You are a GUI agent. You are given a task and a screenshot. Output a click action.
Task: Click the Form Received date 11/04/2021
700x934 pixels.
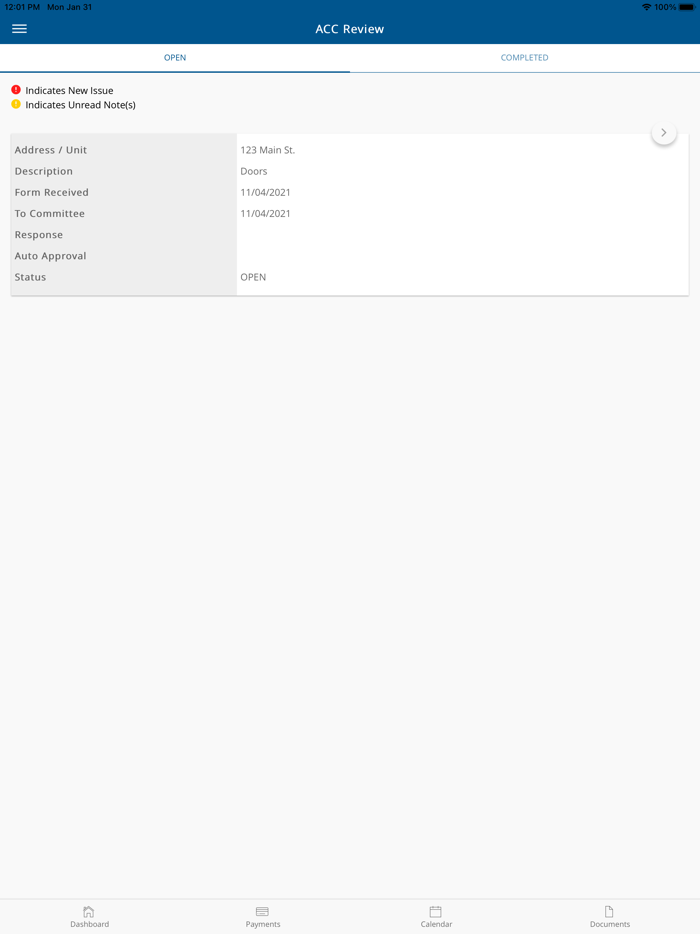(x=265, y=192)
